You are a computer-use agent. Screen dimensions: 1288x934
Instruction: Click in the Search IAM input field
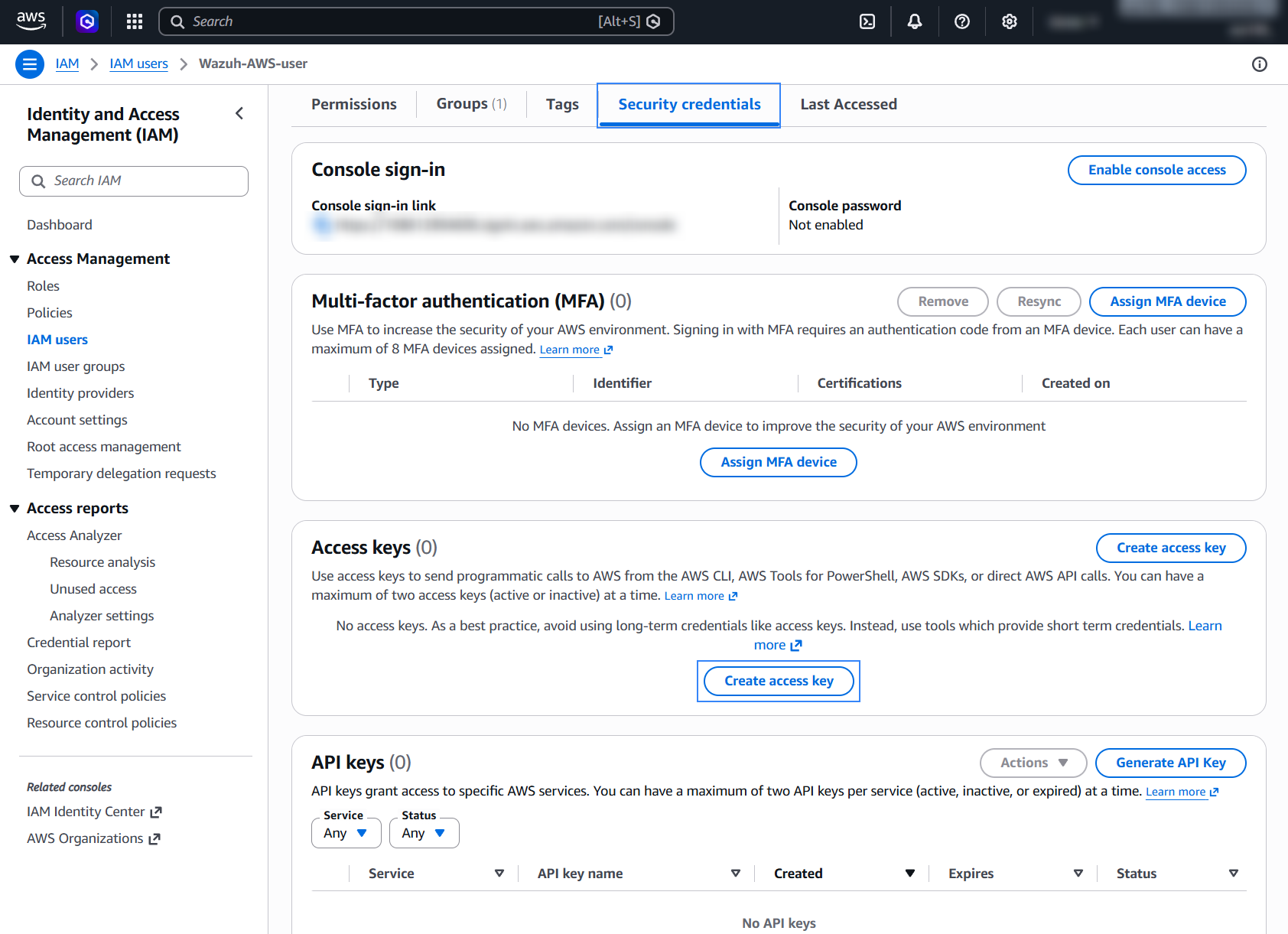[x=134, y=181]
